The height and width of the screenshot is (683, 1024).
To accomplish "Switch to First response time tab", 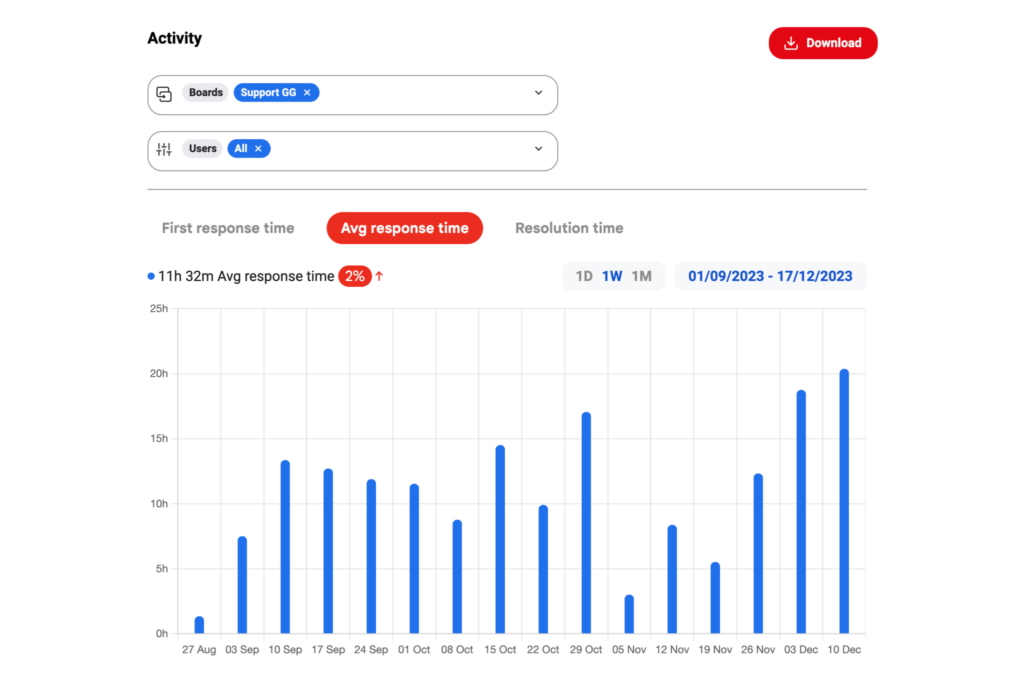I will click(228, 228).
